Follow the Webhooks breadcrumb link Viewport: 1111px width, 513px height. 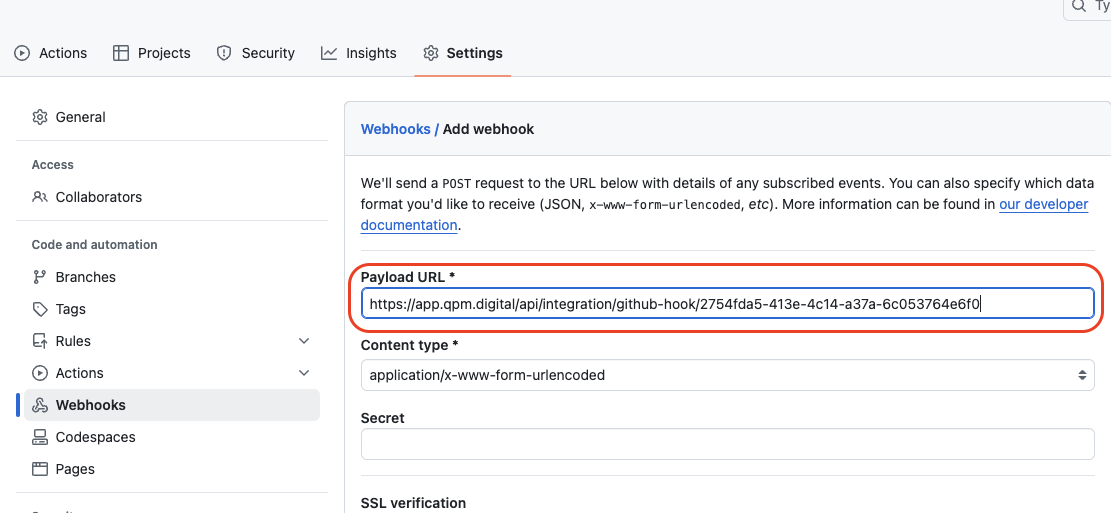(x=395, y=129)
